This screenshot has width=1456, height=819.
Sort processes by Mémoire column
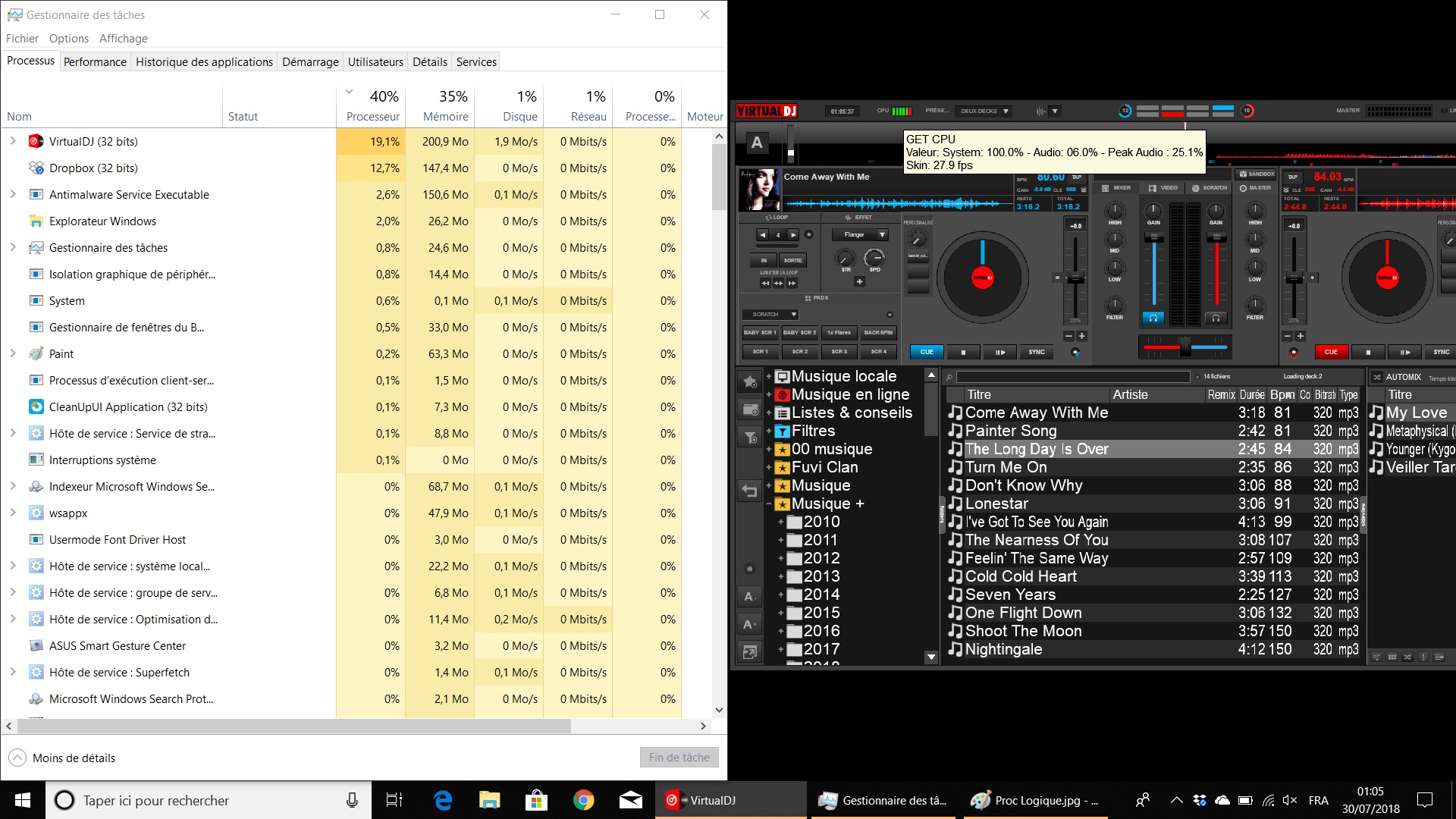coord(440,106)
